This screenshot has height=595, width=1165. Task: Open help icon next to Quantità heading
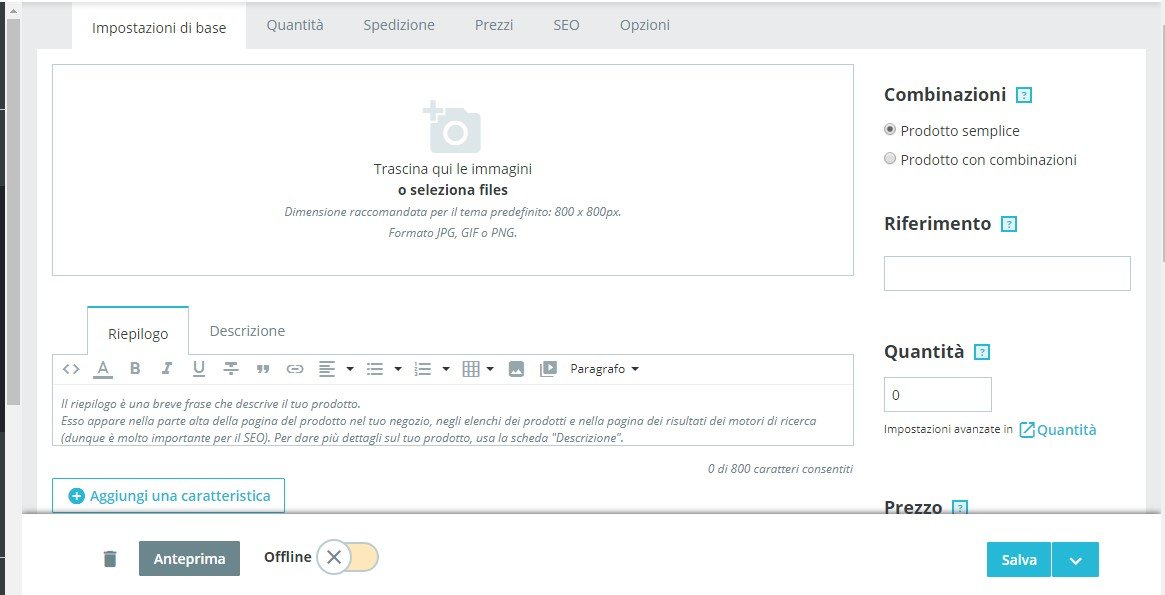coord(982,352)
